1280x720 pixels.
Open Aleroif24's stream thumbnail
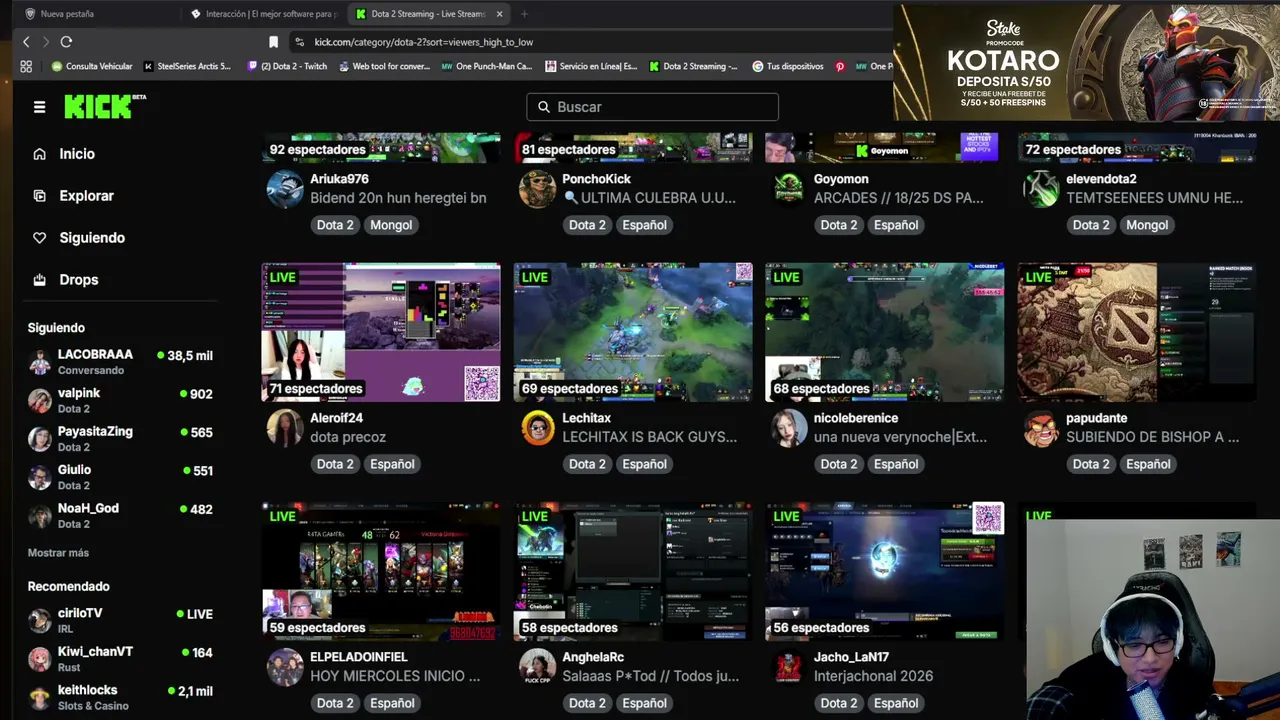click(381, 332)
